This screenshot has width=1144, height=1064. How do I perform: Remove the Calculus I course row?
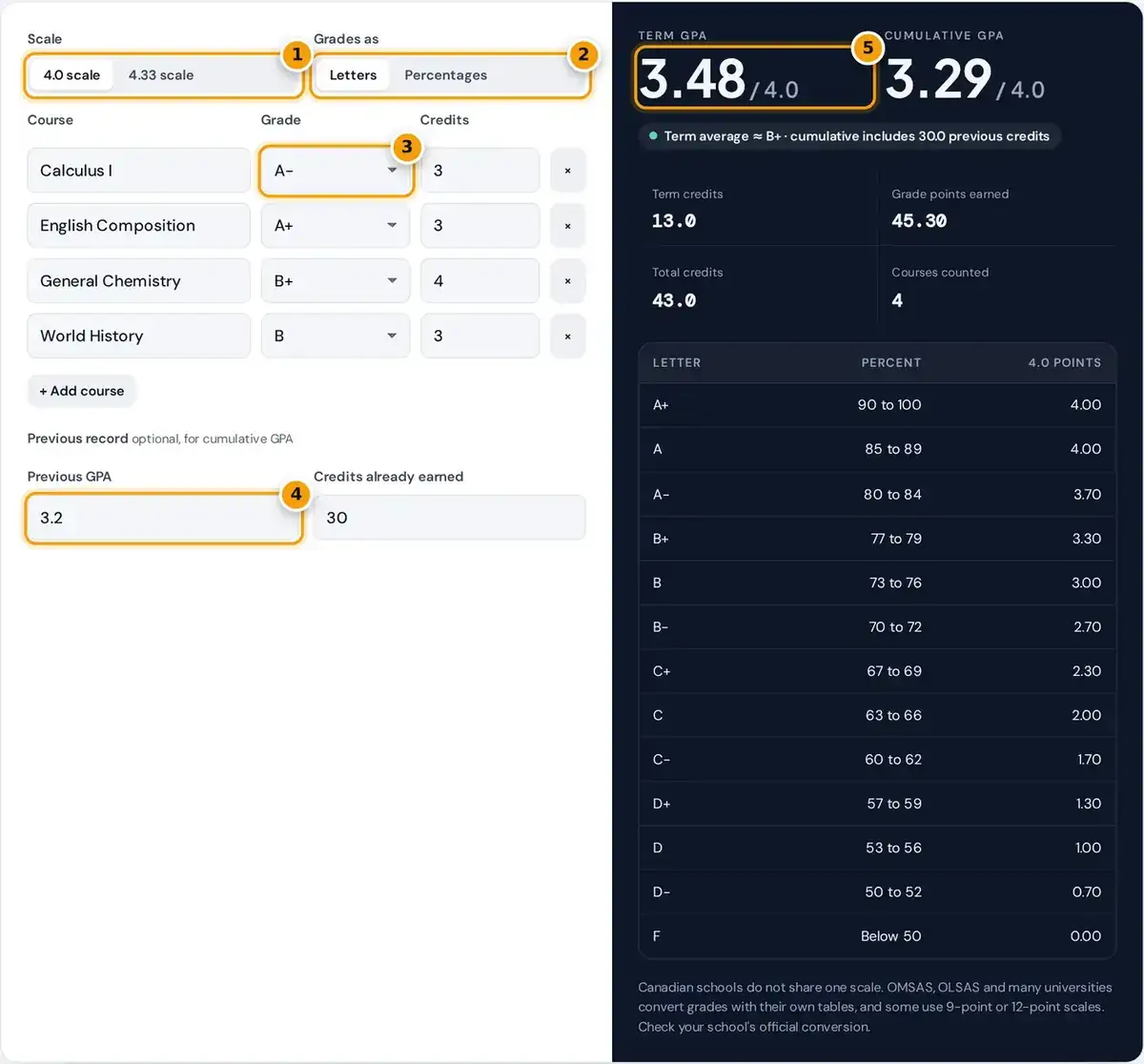pyautogui.click(x=568, y=171)
